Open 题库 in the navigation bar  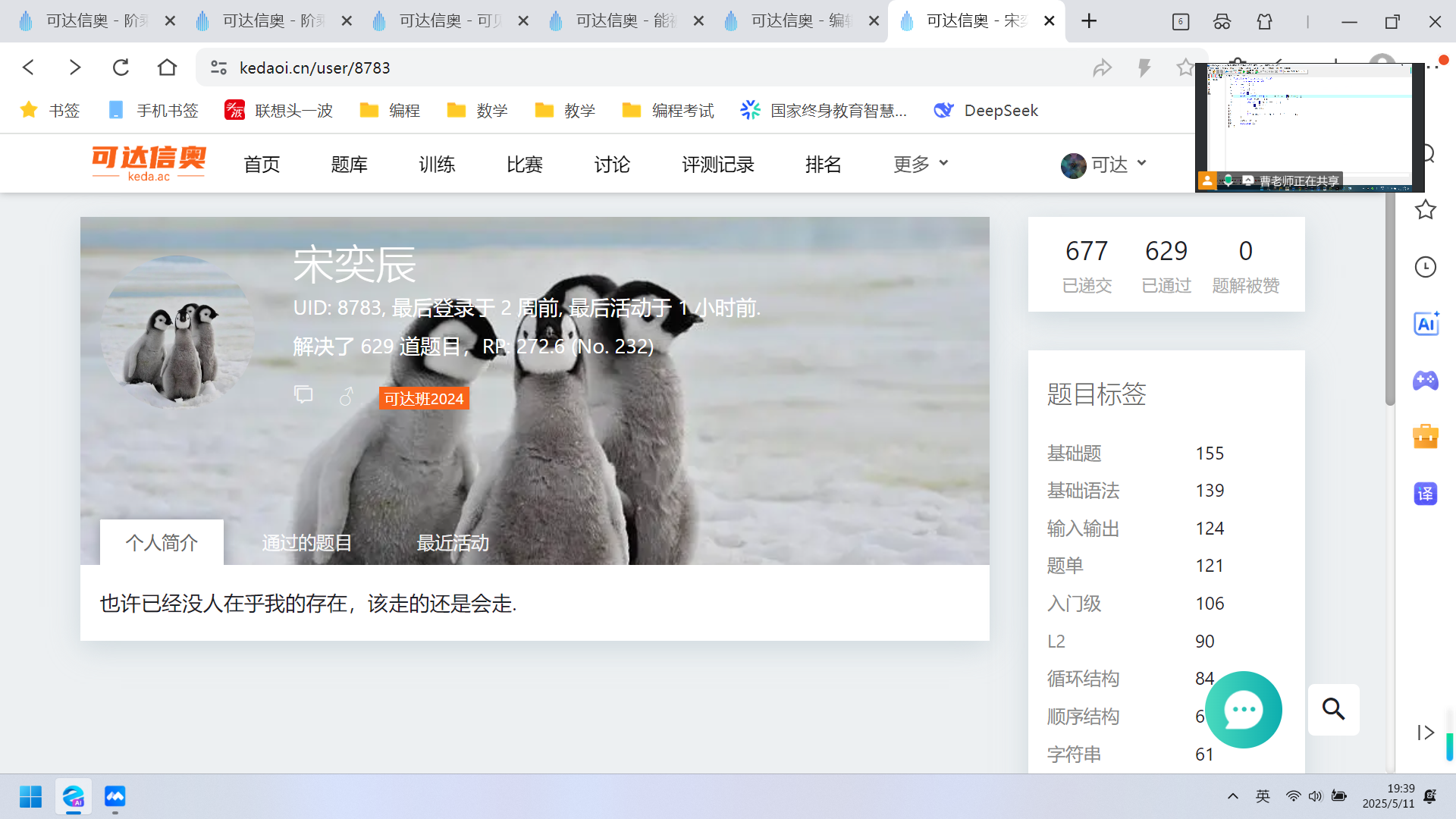point(349,165)
